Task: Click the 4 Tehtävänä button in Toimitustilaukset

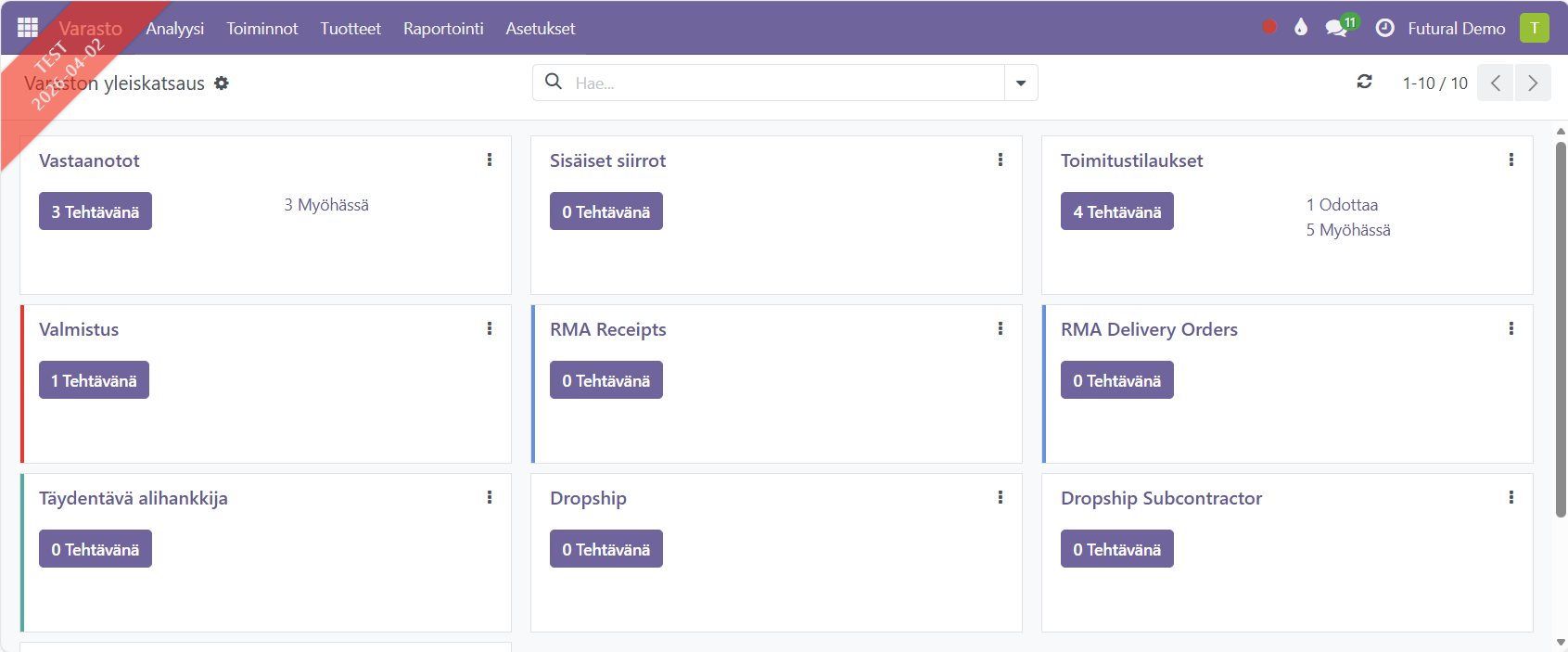Action: 1116,211
